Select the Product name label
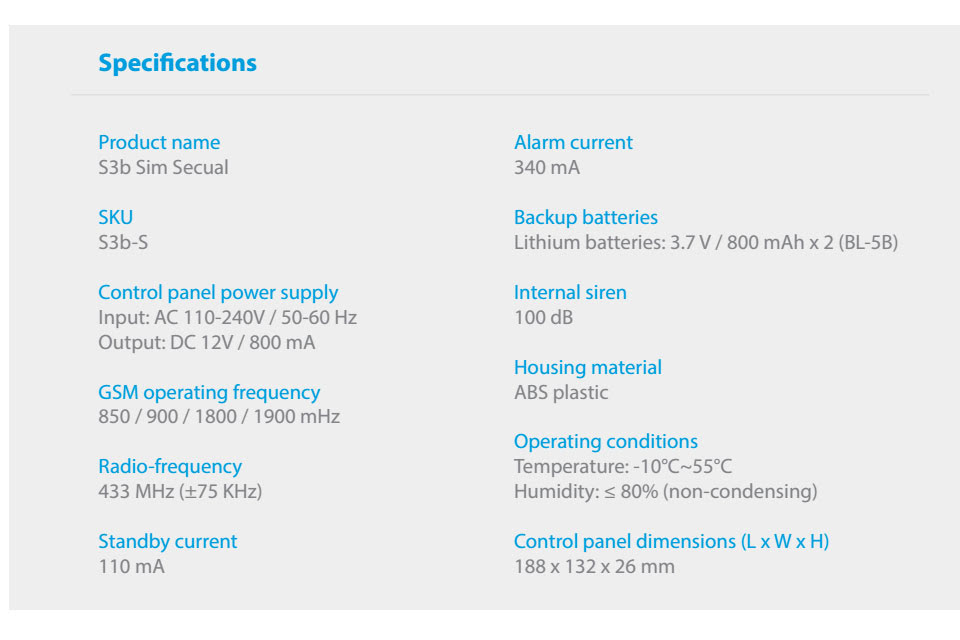Screen dimensions: 960x640 [159, 142]
